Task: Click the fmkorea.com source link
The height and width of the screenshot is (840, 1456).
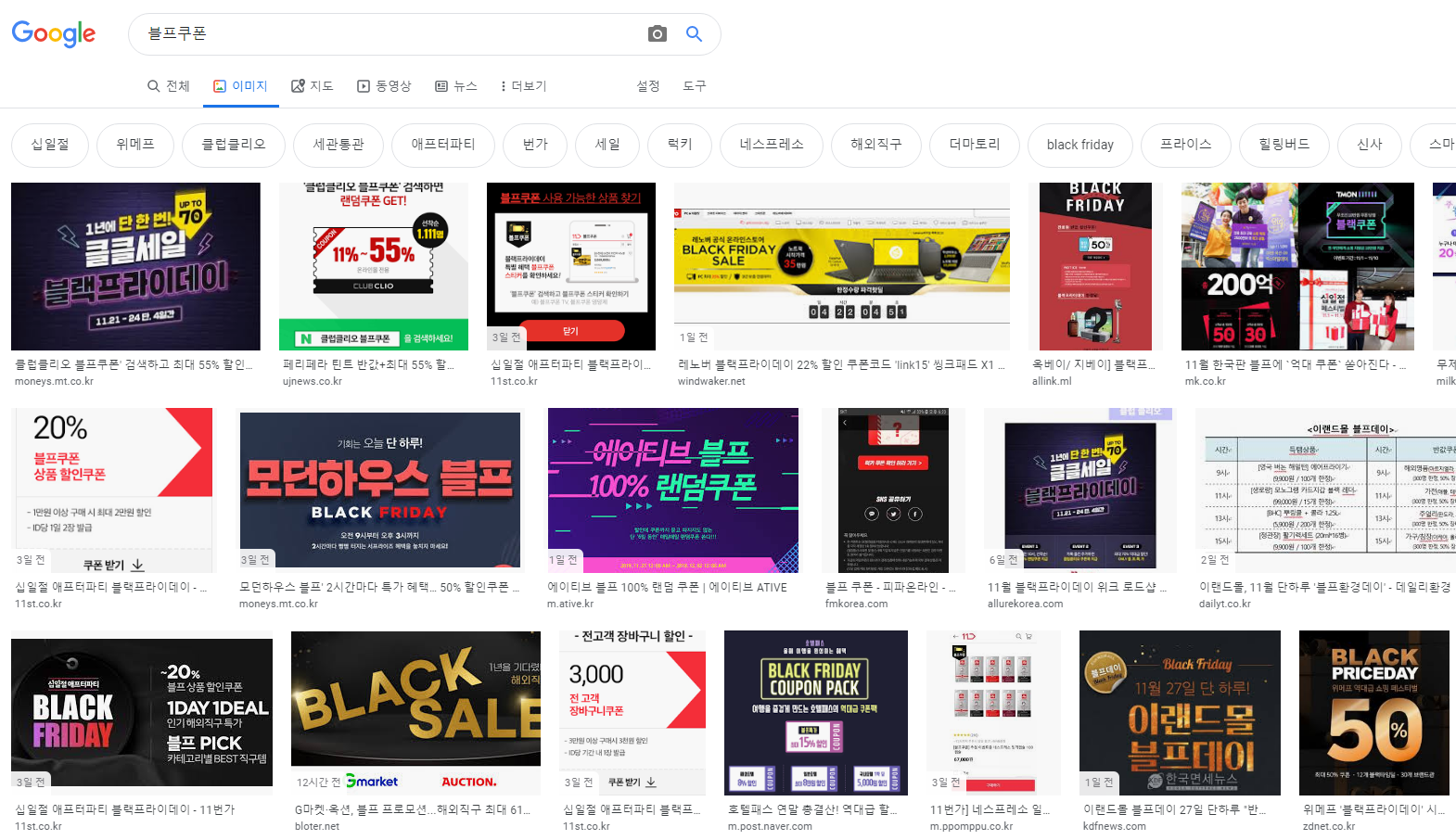Action: pos(856,604)
